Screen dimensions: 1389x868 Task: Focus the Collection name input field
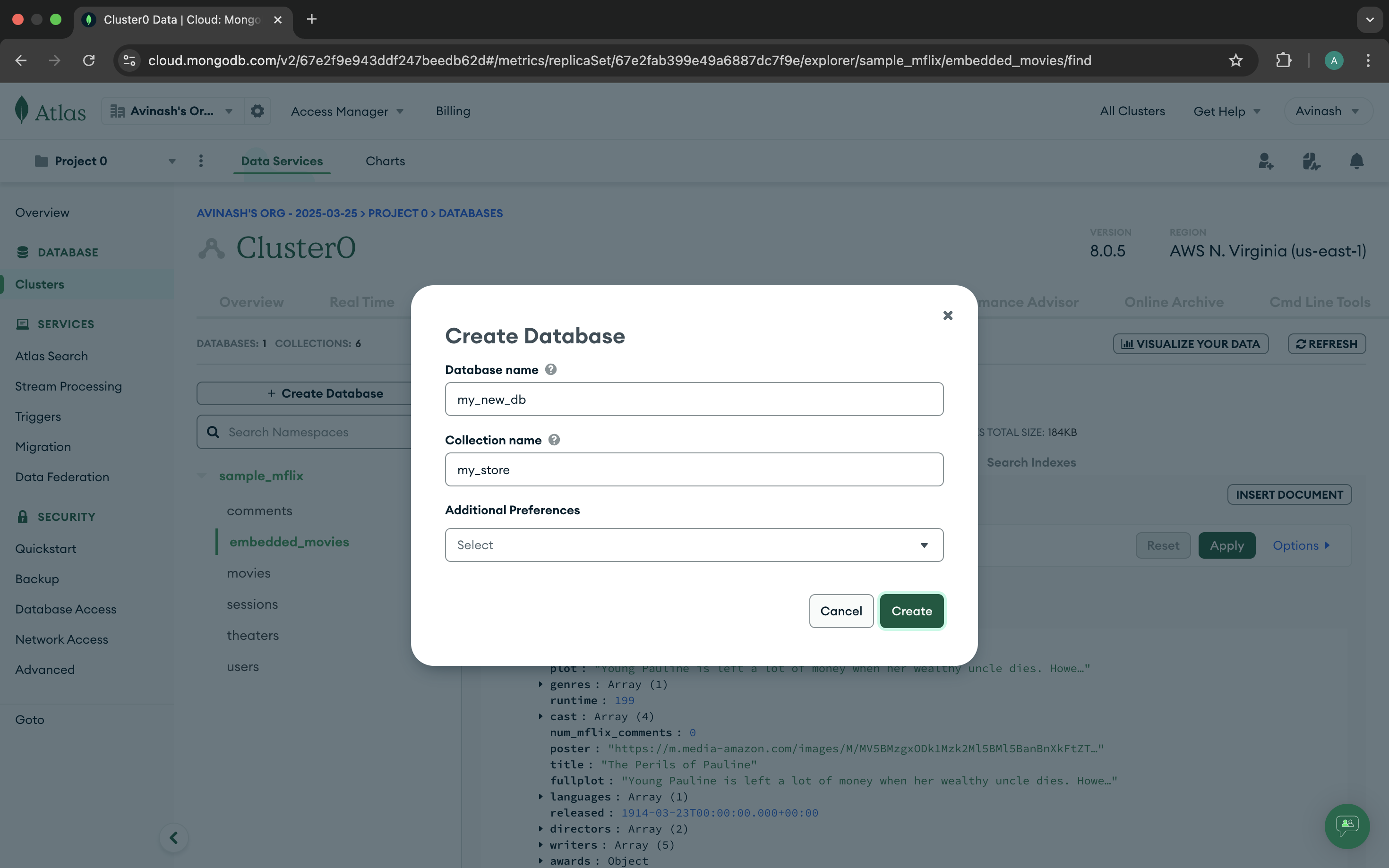[694, 469]
